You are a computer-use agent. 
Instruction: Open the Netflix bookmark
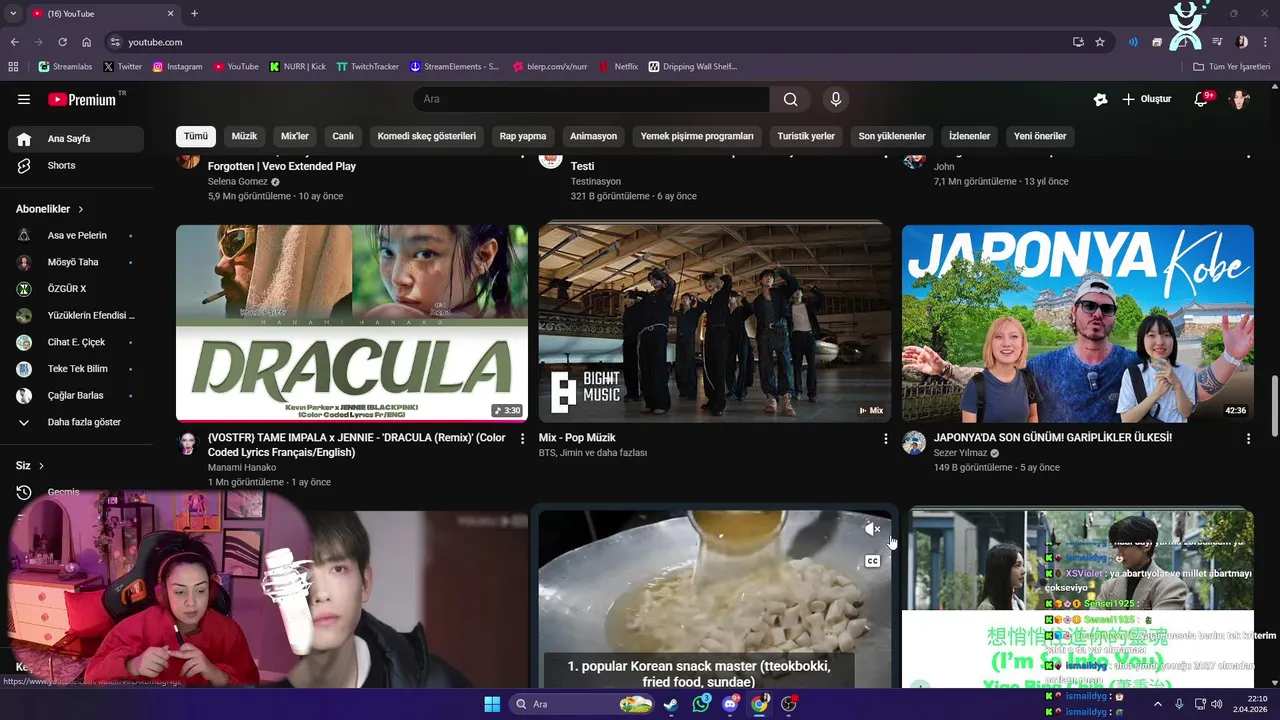tap(618, 67)
